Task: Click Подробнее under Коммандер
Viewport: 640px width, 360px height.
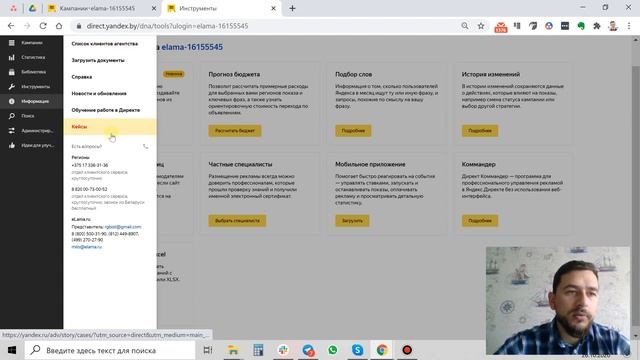Action: tap(480, 221)
